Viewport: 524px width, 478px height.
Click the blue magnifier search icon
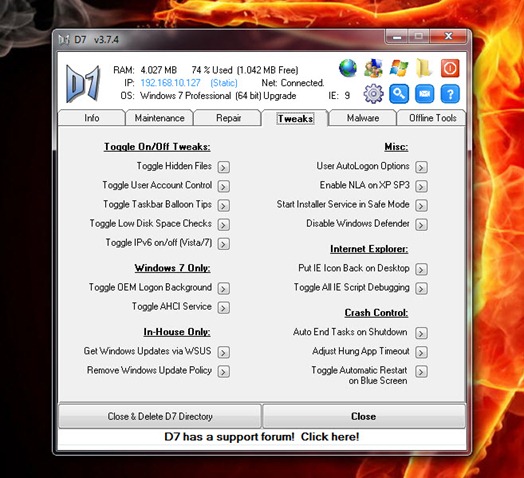pyautogui.click(x=399, y=94)
